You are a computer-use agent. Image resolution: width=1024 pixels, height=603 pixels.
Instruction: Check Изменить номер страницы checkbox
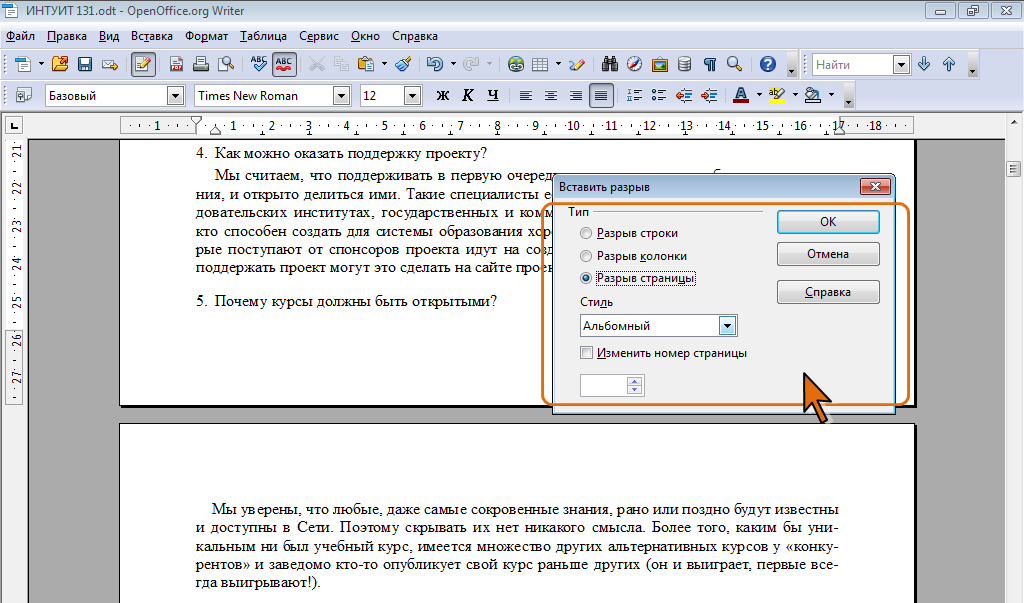586,353
